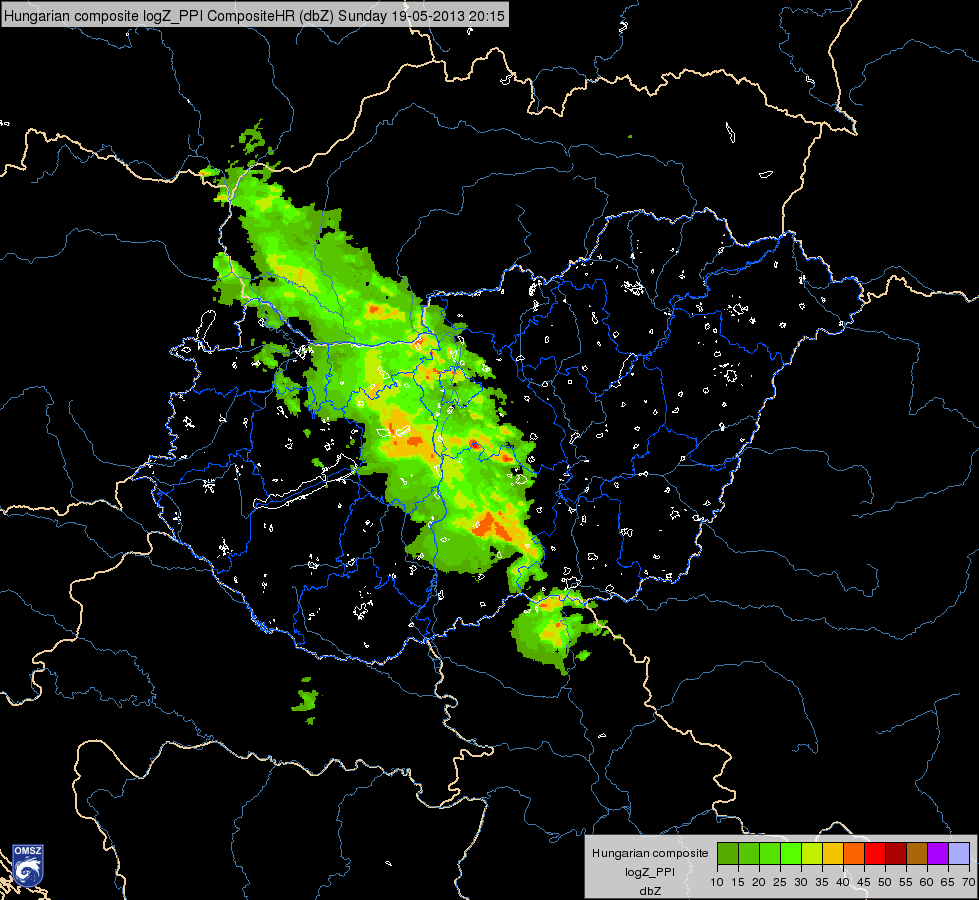Click the 'dbZ' unit label in legend
Screen dimensions: 979x900
(650, 891)
